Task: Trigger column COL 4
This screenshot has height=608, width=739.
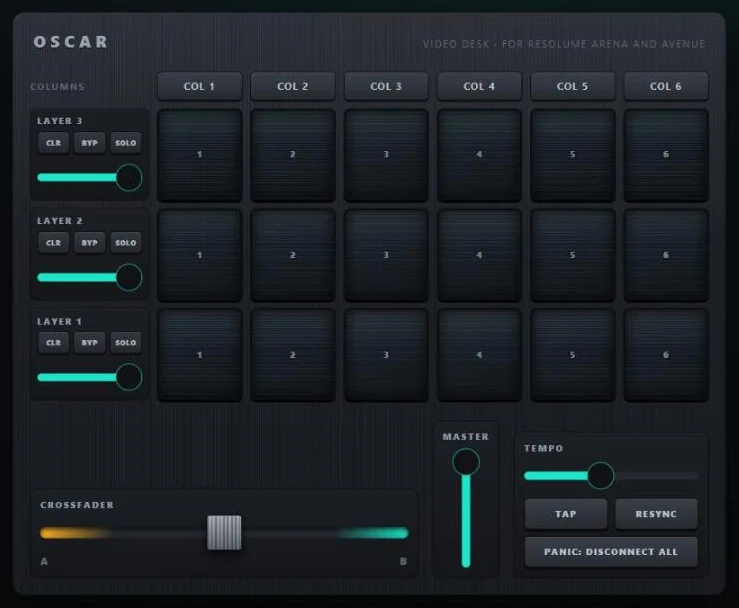Action: click(x=479, y=86)
